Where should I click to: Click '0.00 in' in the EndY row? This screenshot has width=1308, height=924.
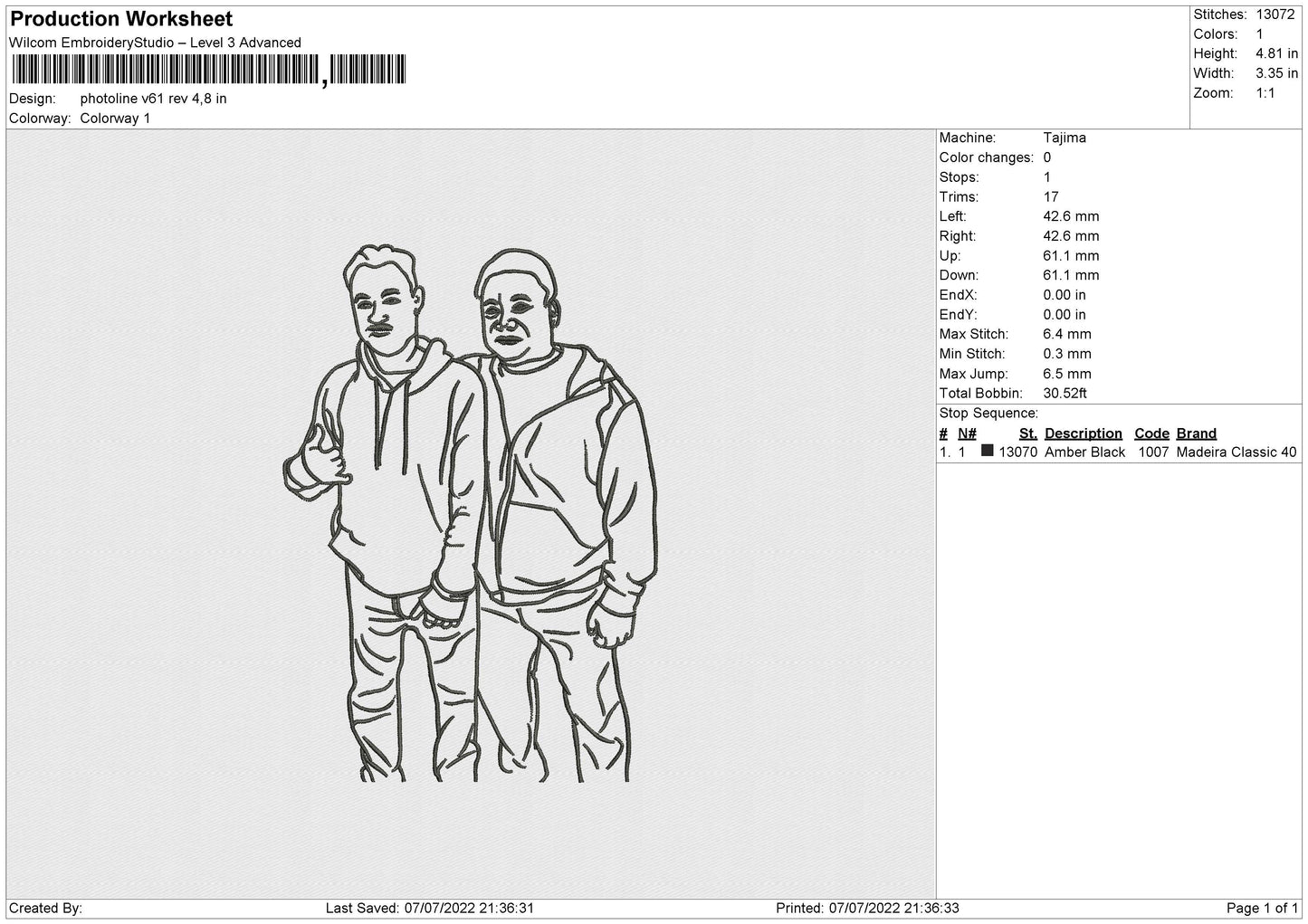pos(1065,315)
